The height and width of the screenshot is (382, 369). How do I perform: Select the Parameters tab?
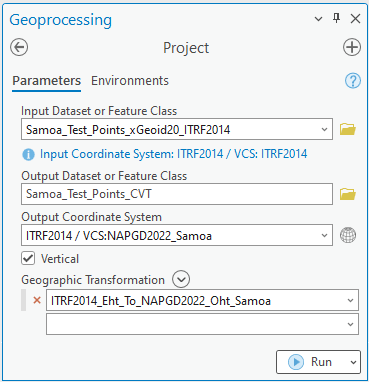46,81
